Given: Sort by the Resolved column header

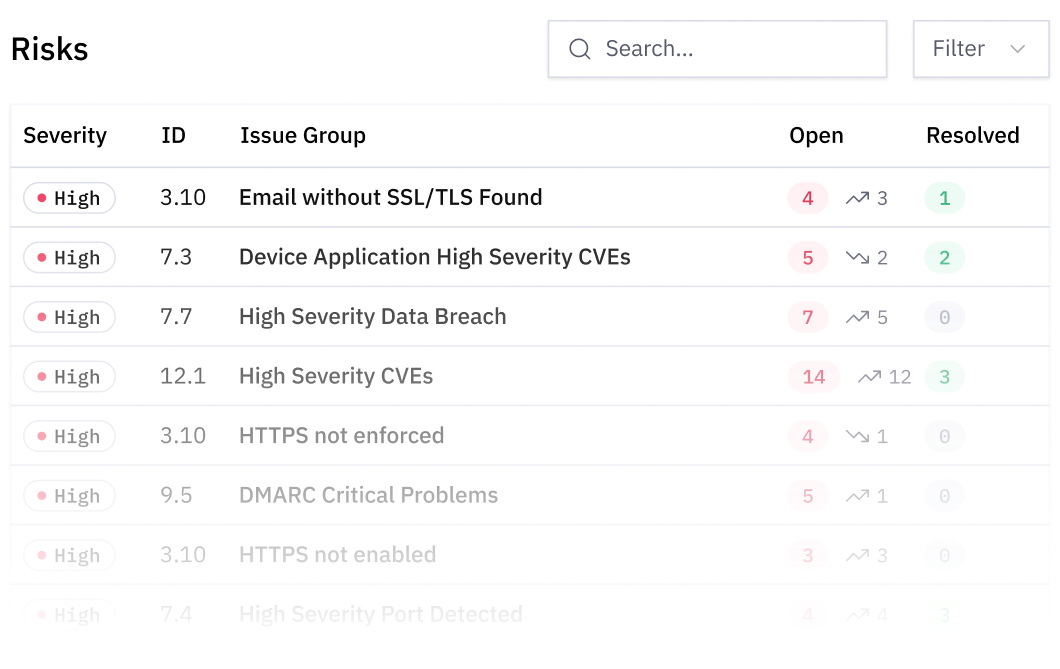Looking at the screenshot, I should point(972,136).
